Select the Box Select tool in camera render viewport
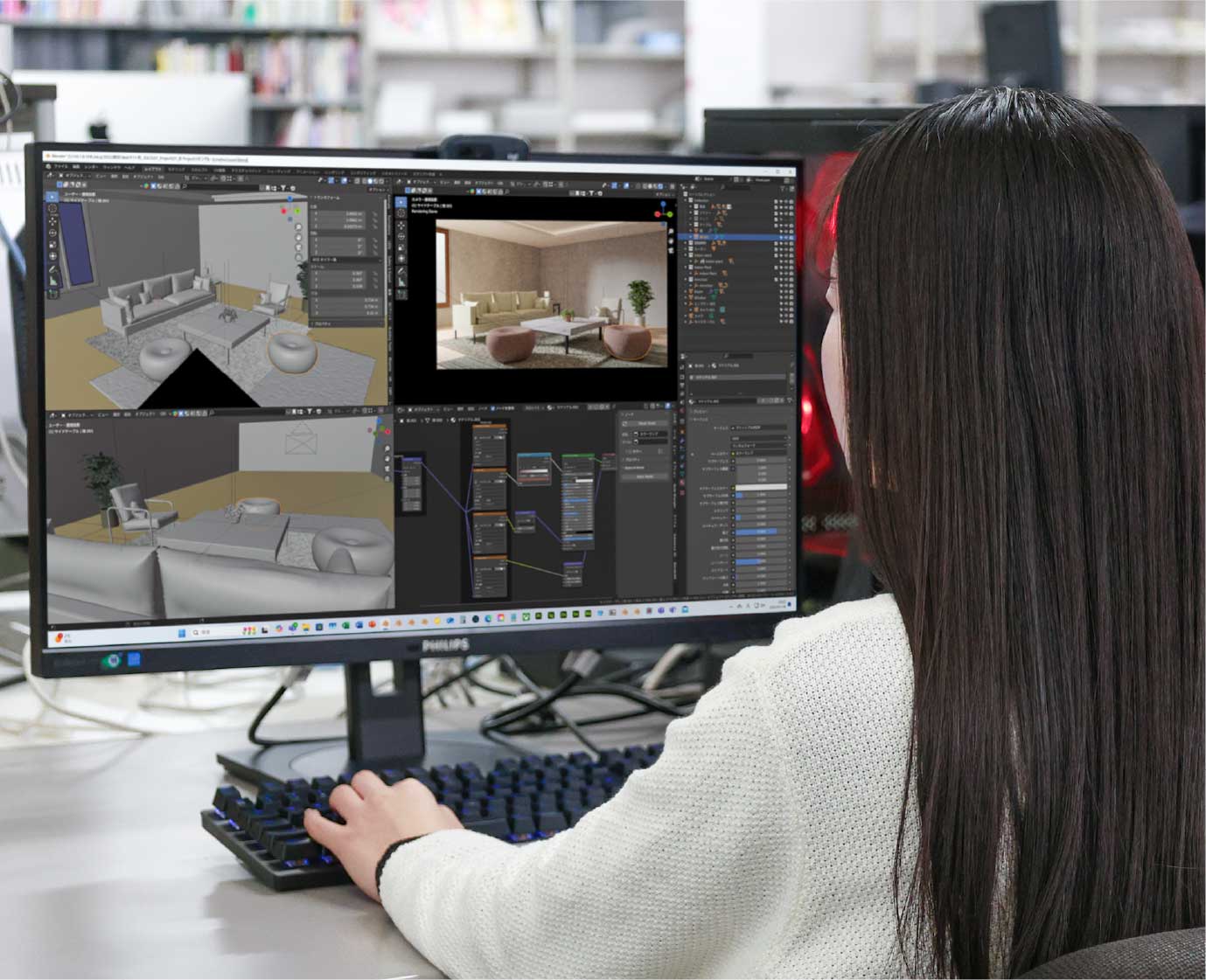Image resolution: width=1206 pixels, height=980 pixels. [401, 202]
